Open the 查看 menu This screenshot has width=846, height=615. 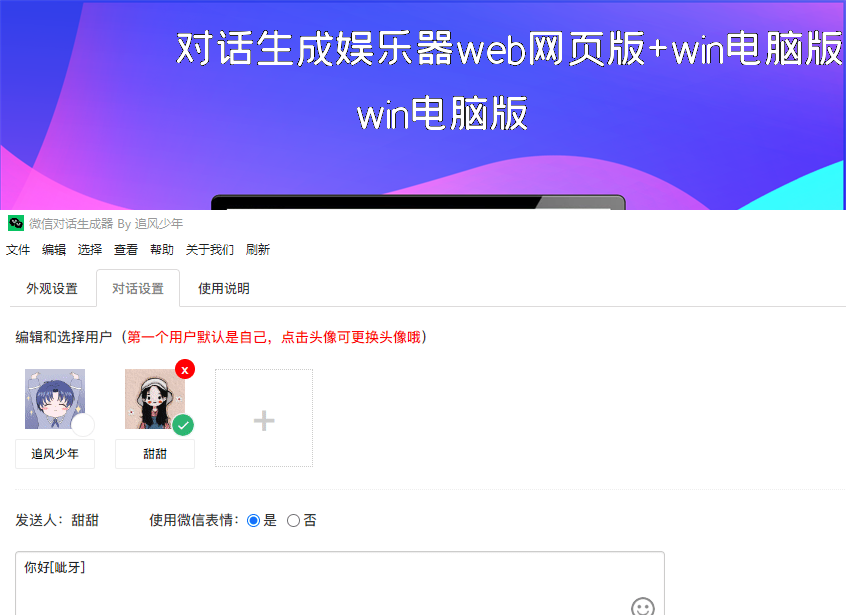click(x=126, y=249)
